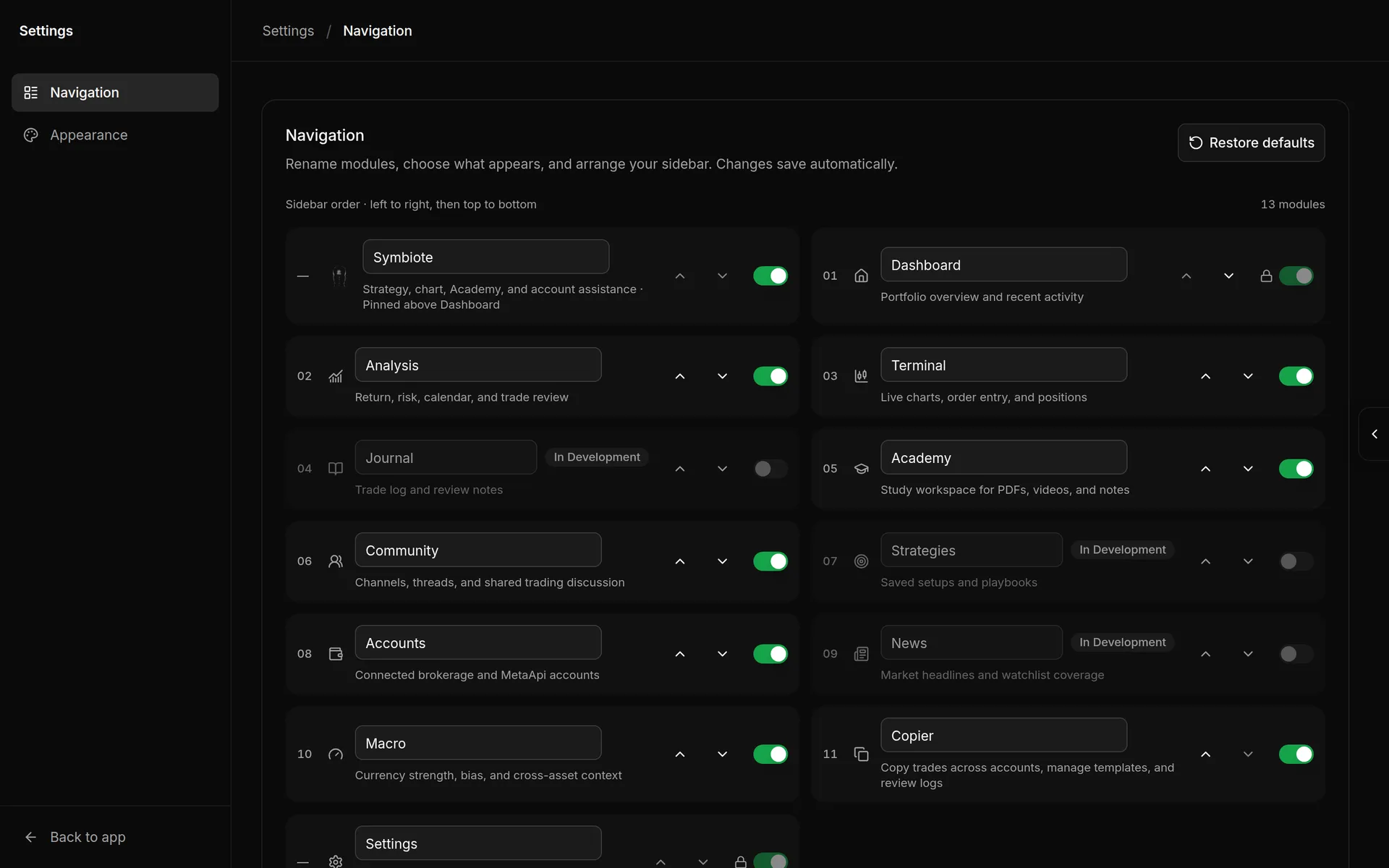
Task: Move Terminal module down
Action: click(1248, 376)
